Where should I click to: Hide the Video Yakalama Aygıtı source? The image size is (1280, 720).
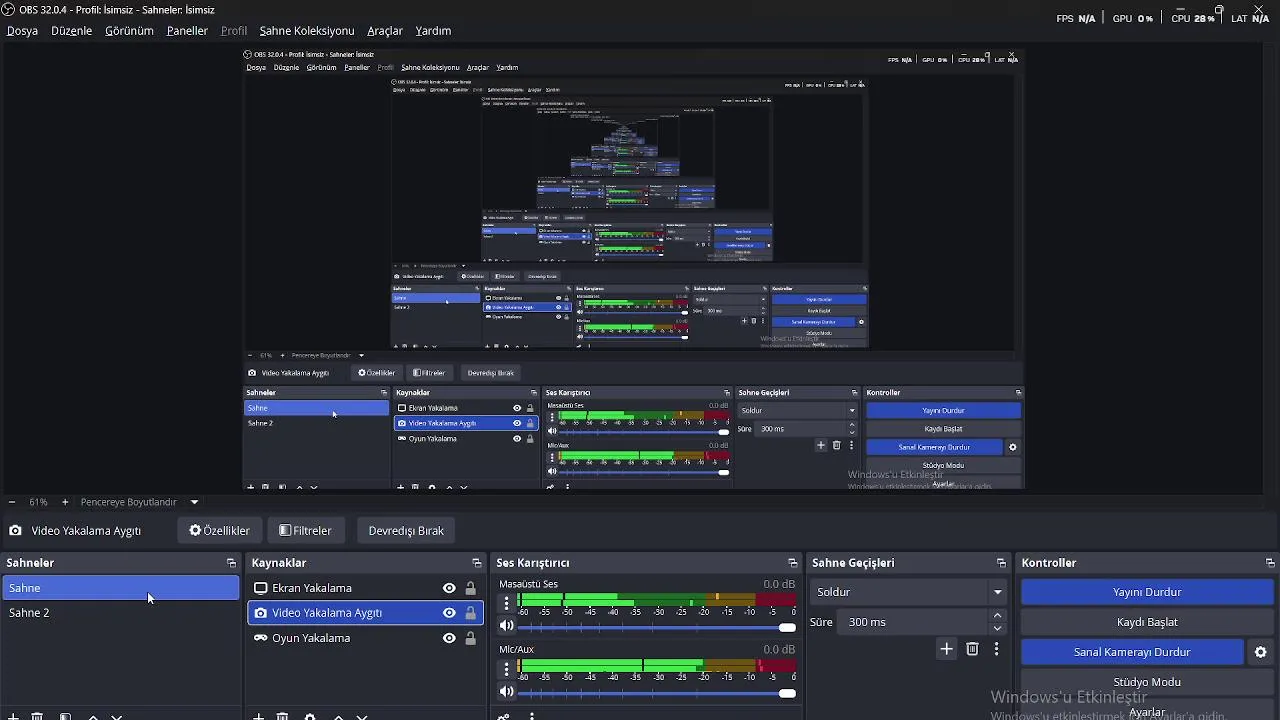tap(449, 613)
